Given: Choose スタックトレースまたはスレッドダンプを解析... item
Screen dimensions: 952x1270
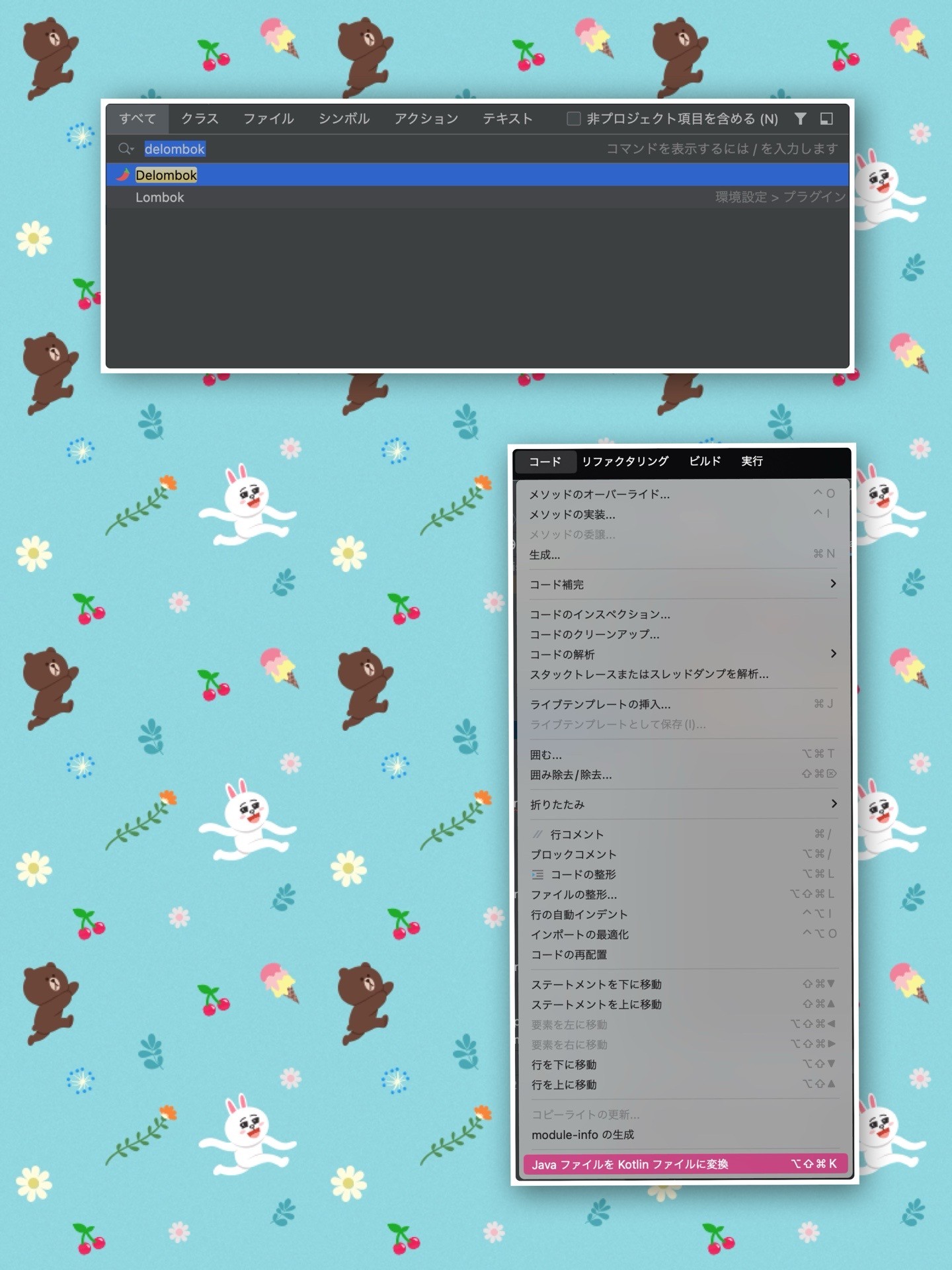Looking at the screenshot, I should [682, 674].
